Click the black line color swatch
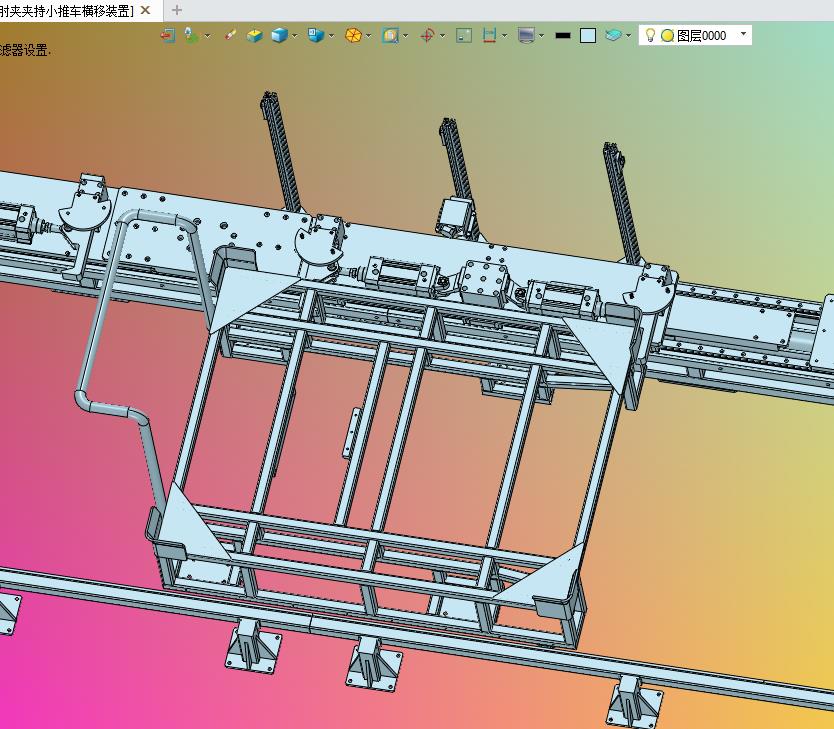This screenshot has width=834, height=729. click(x=563, y=36)
